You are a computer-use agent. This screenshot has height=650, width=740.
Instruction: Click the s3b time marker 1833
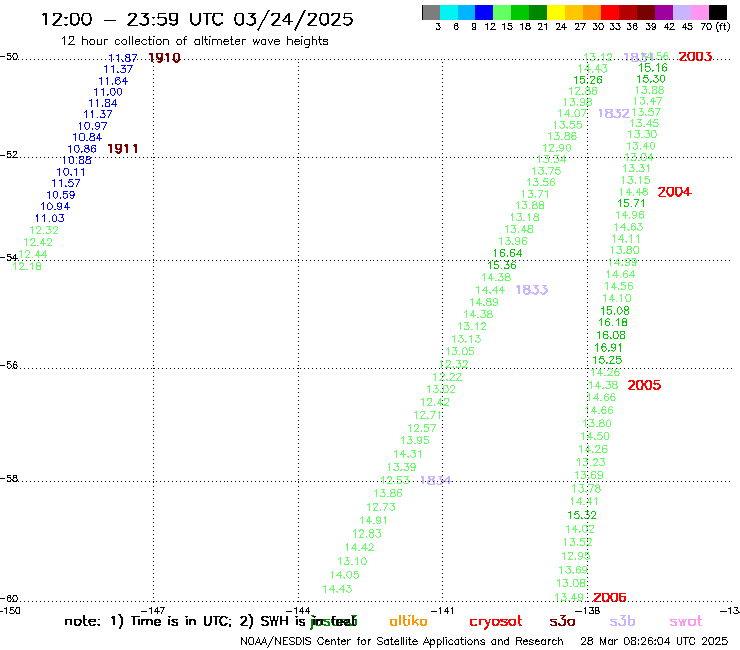pos(531,290)
